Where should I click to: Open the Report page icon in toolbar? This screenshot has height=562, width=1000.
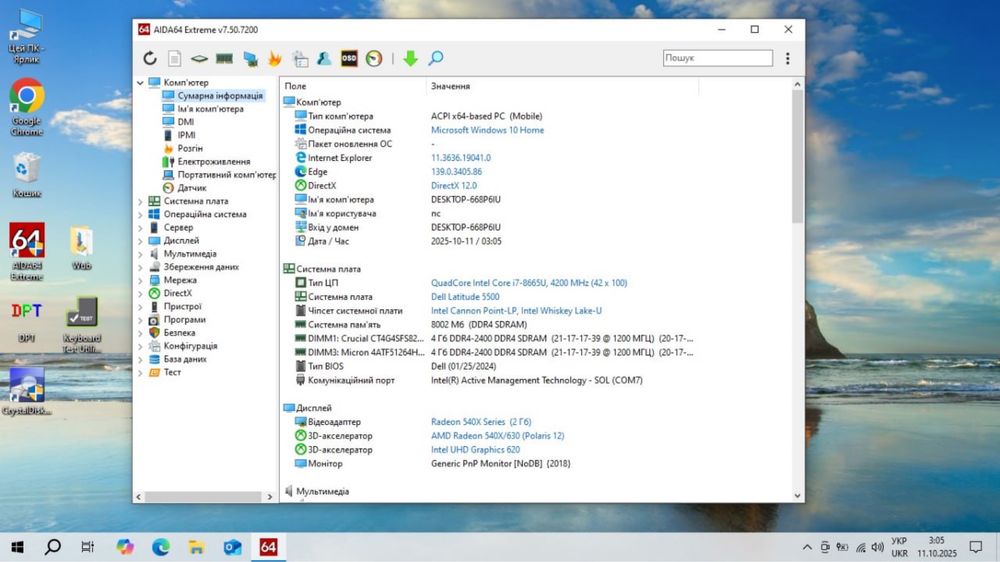174,59
